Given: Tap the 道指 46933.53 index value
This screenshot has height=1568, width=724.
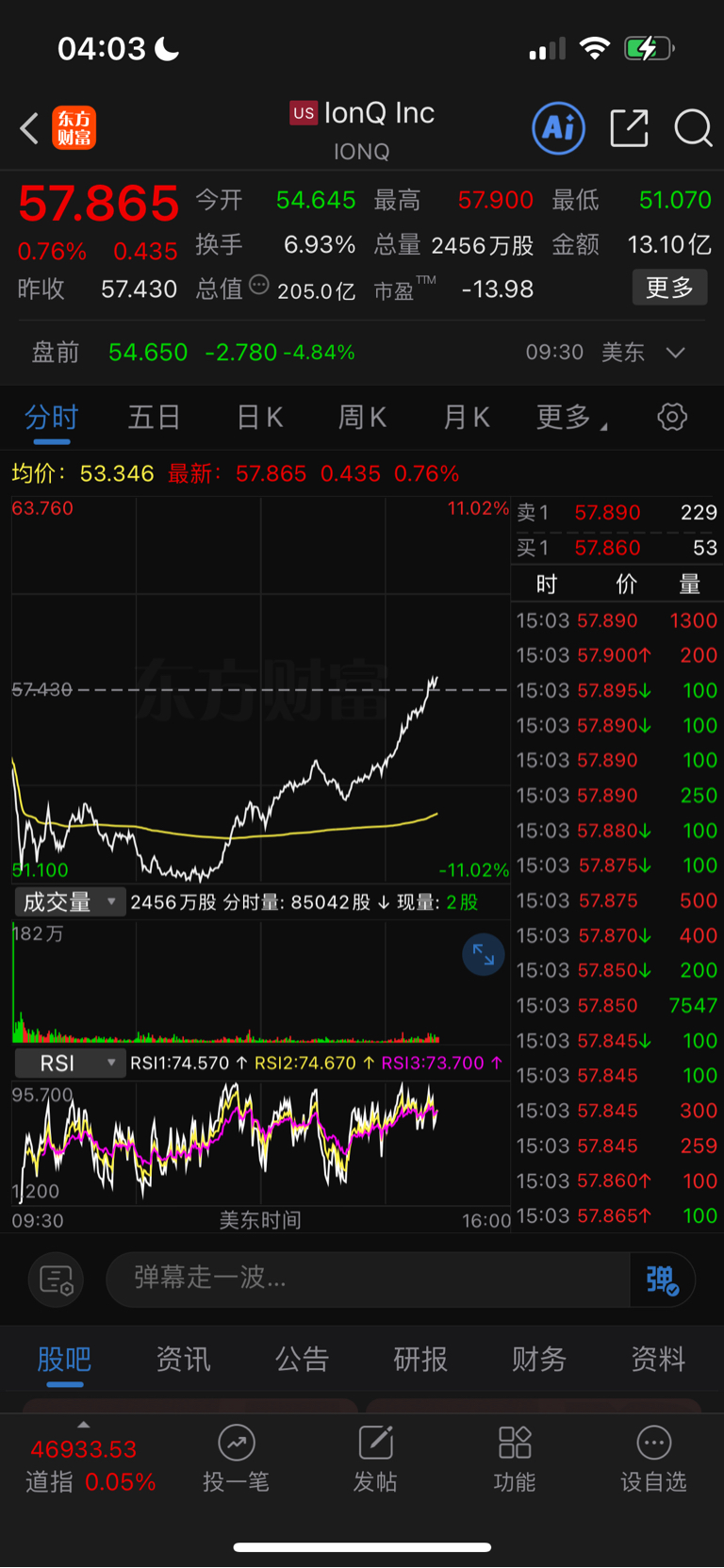Looking at the screenshot, I should click(x=84, y=1449).
